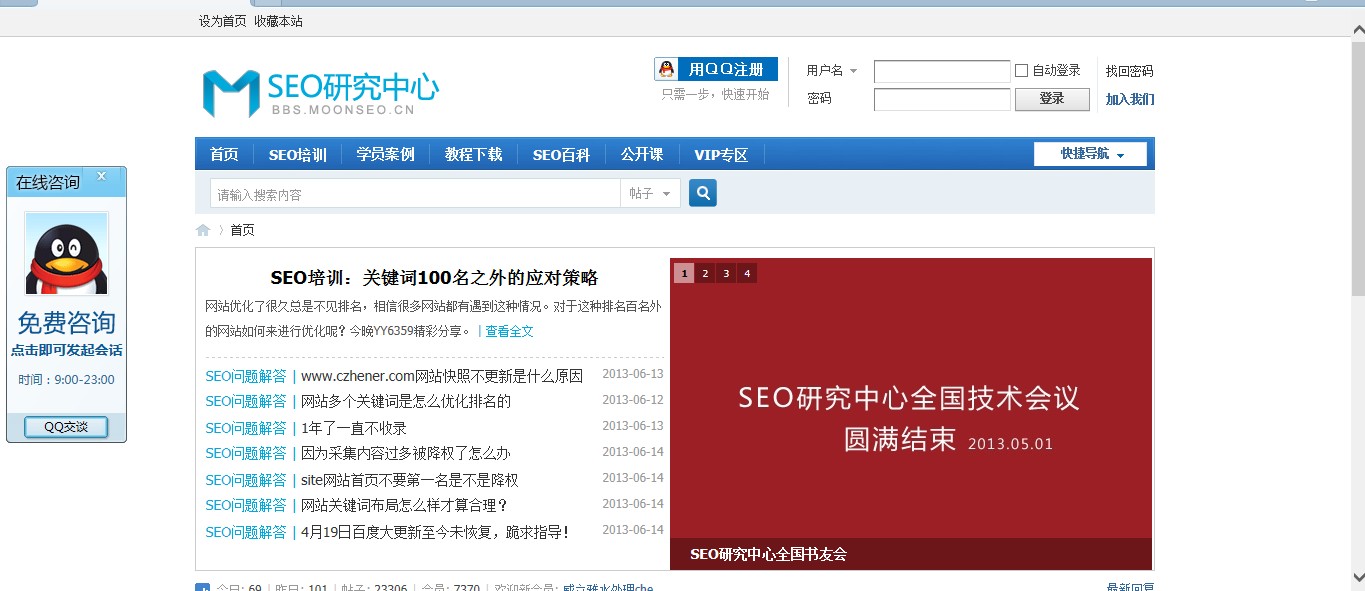Image resolution: width=1365 pixels, height=591 pixels.
Task: Click the home icon in breadcrumb
Action: pos(203,230)
